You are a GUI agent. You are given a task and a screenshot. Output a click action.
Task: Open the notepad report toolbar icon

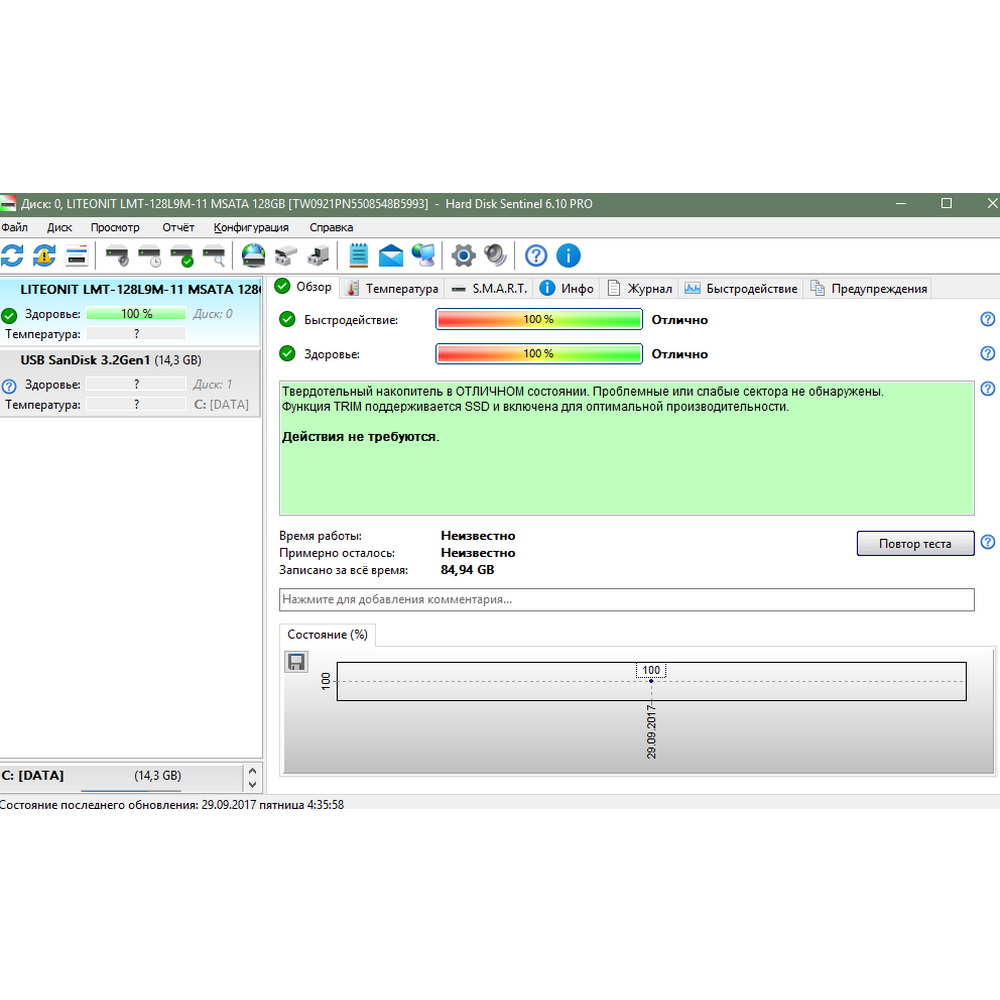[358, 255]
